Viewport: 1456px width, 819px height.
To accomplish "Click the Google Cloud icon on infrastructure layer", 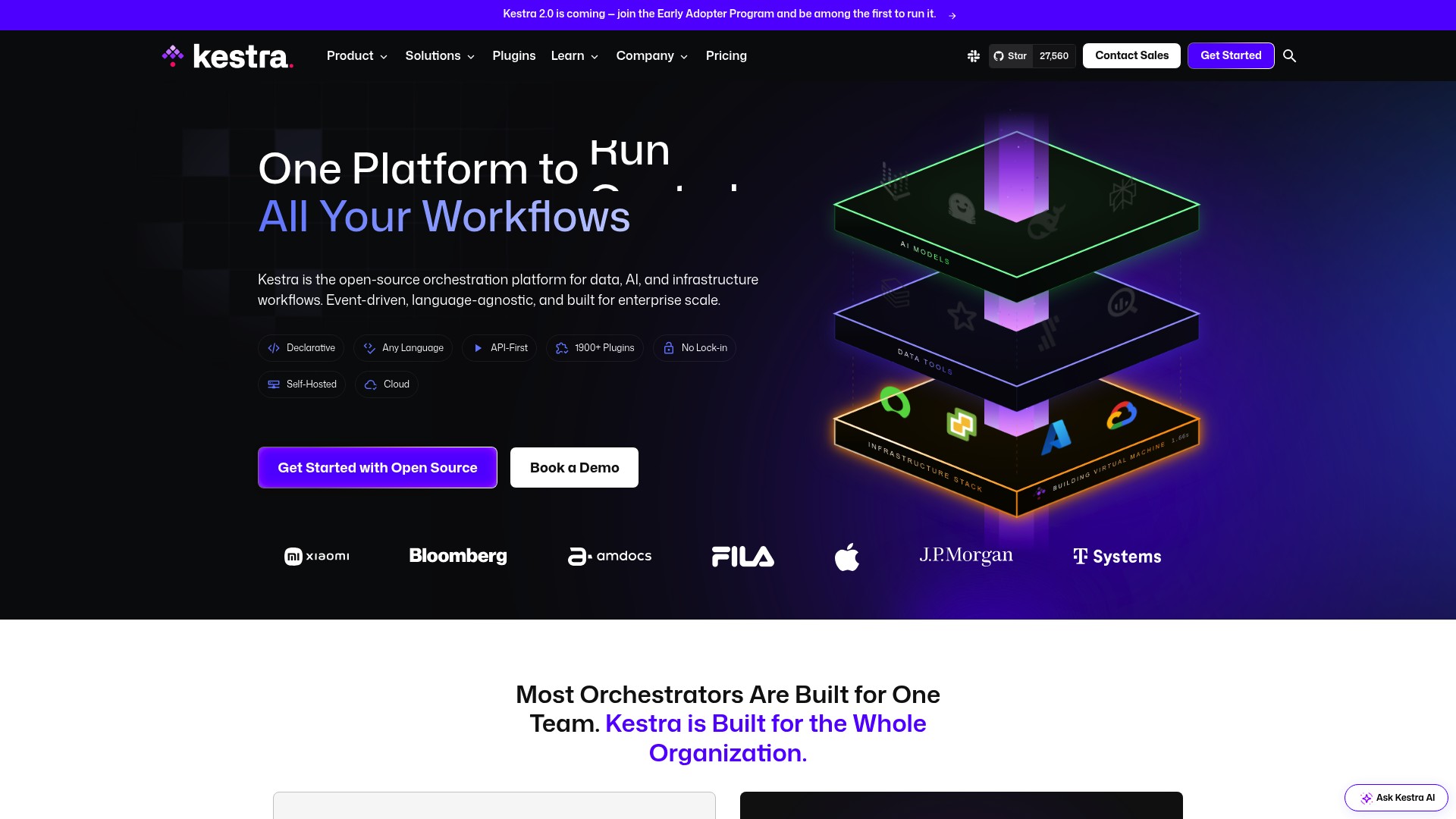I will point(1122,416).
